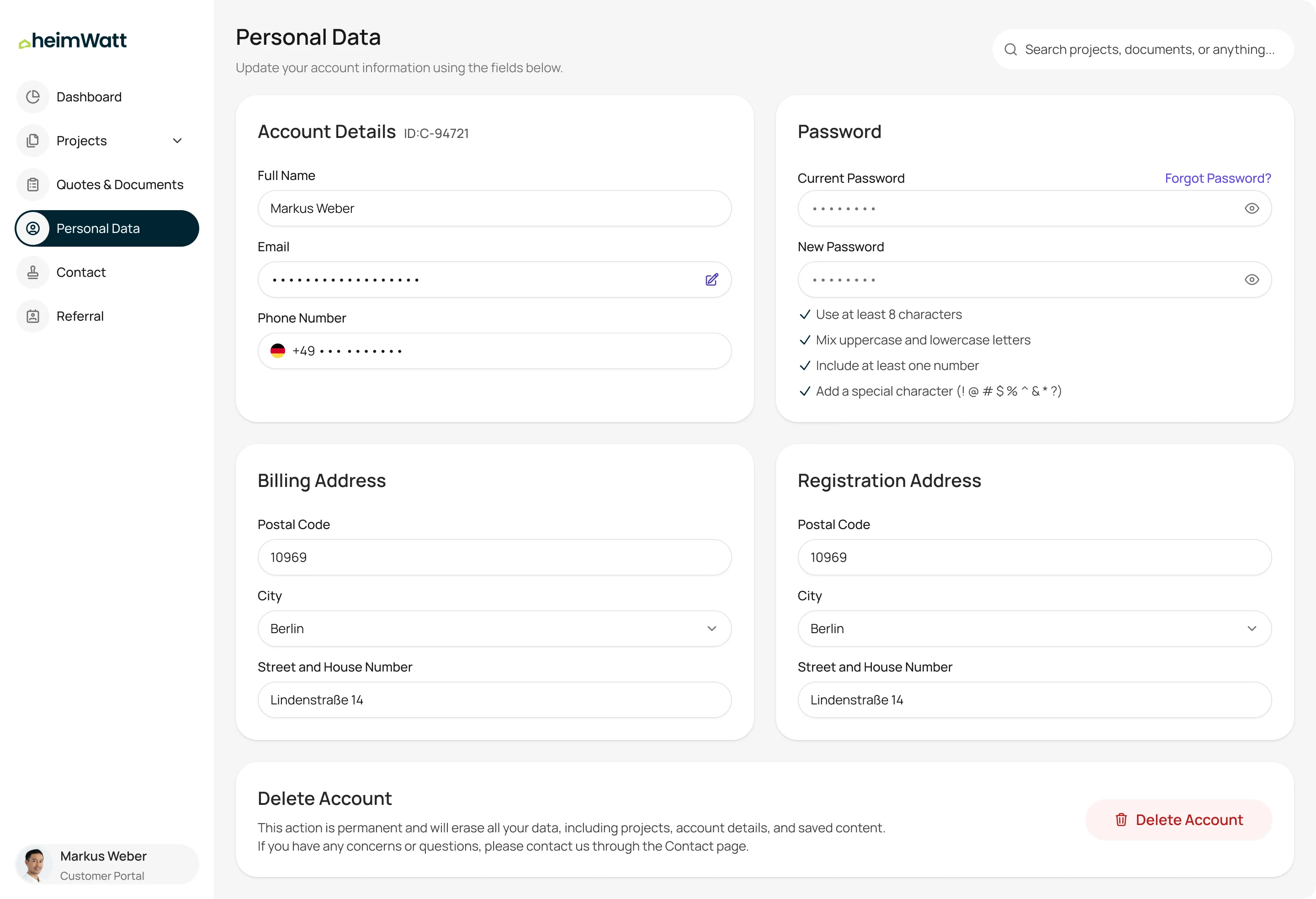Screen dimensions: 1316x899
Task: Edit the email using the pencil icon
Action: click(712, 280)
